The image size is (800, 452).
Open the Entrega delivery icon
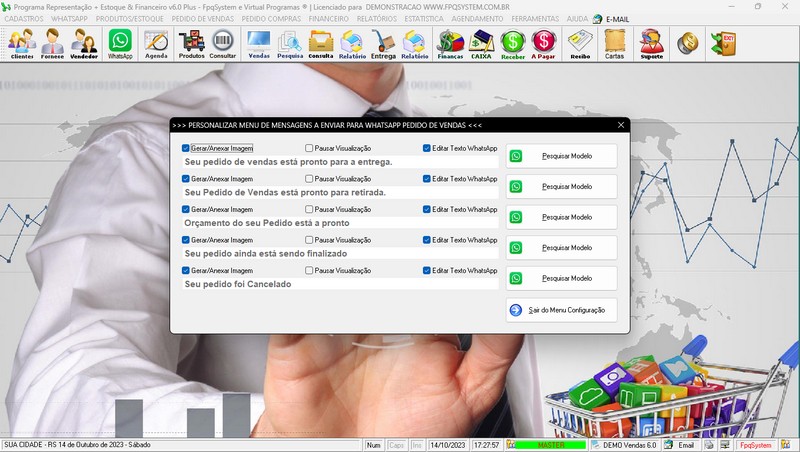pos(383,44)
